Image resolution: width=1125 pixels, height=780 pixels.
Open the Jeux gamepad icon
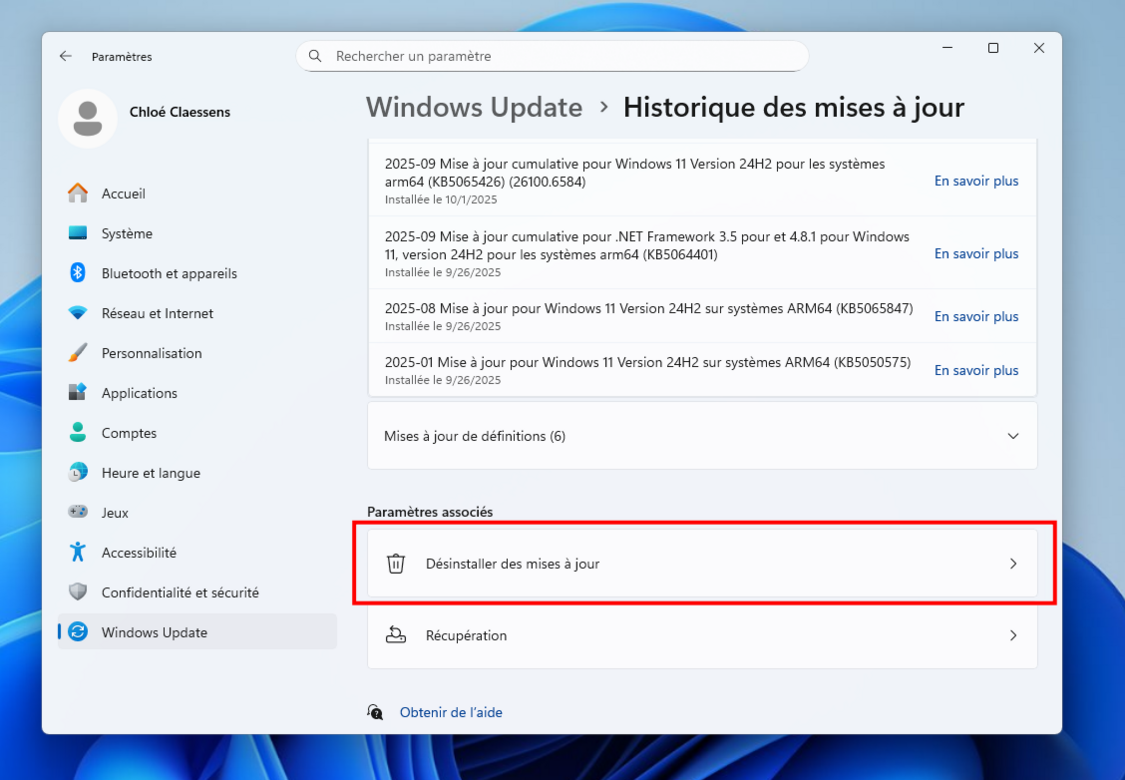tap(78, 512)
